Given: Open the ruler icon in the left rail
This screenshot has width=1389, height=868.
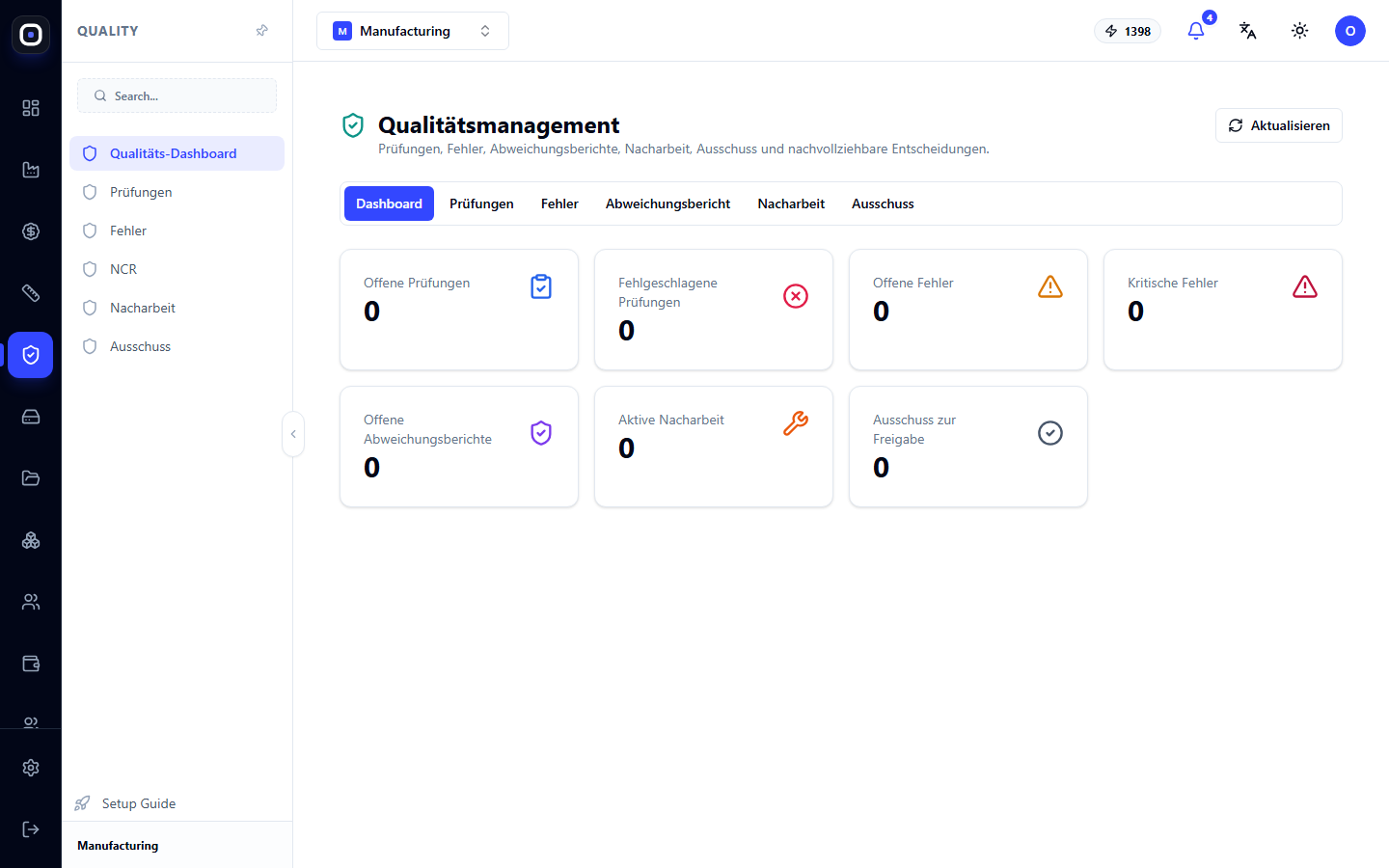Looking at the screenshot, I should click(x=31, y=293).
